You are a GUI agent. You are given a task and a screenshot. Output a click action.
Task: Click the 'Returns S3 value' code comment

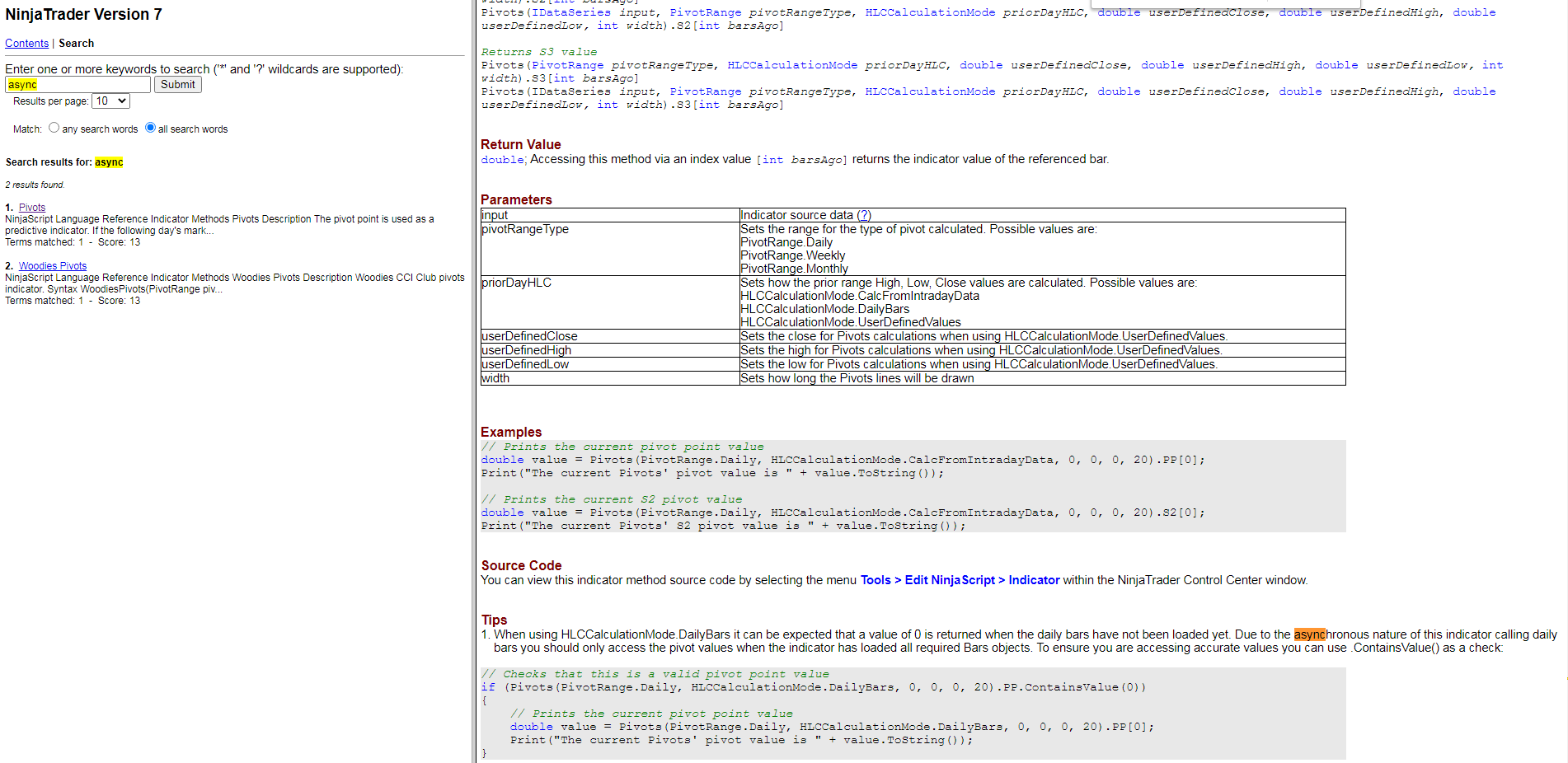(x=539, y=52)
